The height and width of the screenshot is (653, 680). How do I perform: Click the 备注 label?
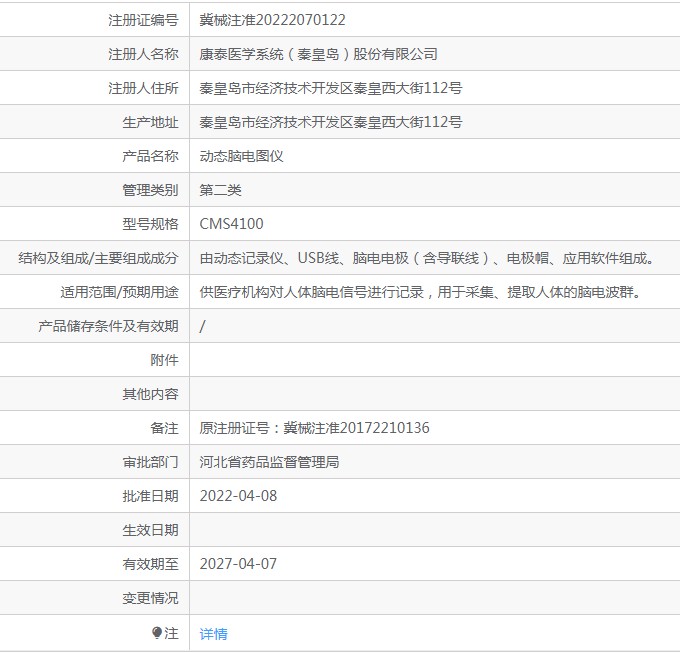[164, 428]
